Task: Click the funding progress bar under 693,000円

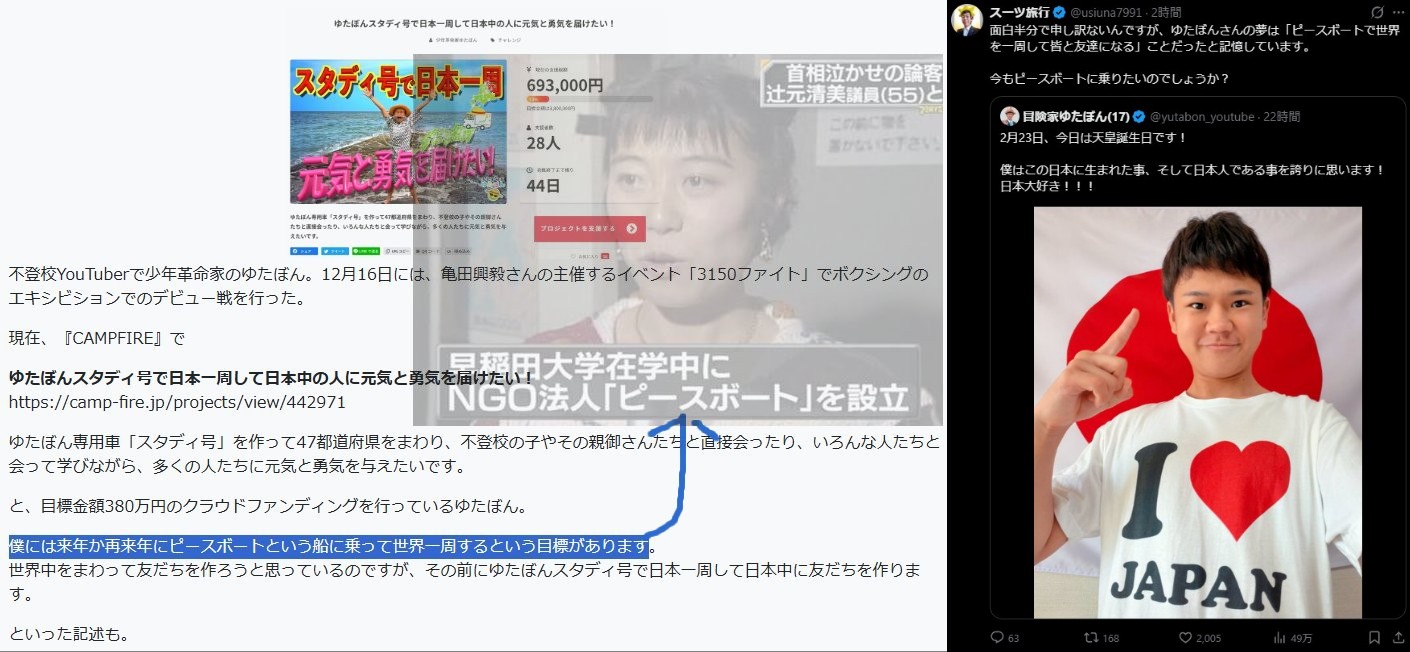Action: pyautogui.click(x=589, y=99)
